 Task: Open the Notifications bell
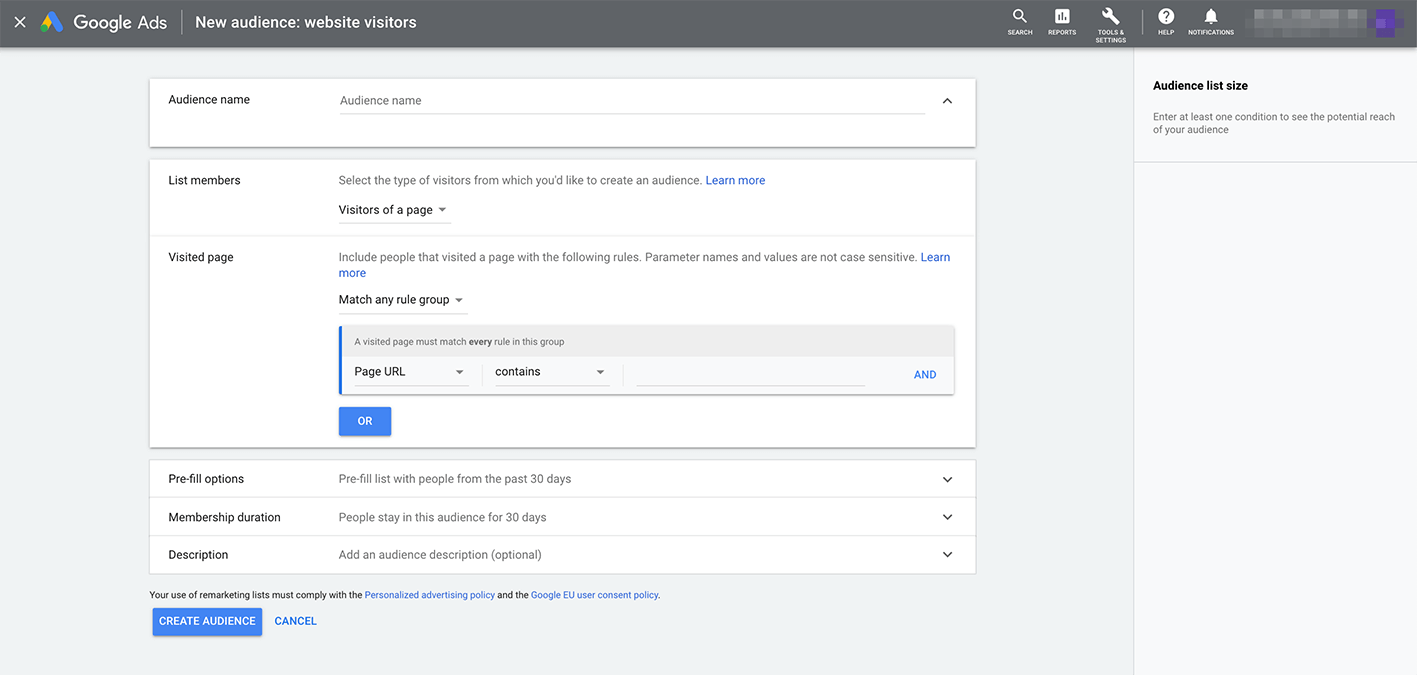(1211, 22)
